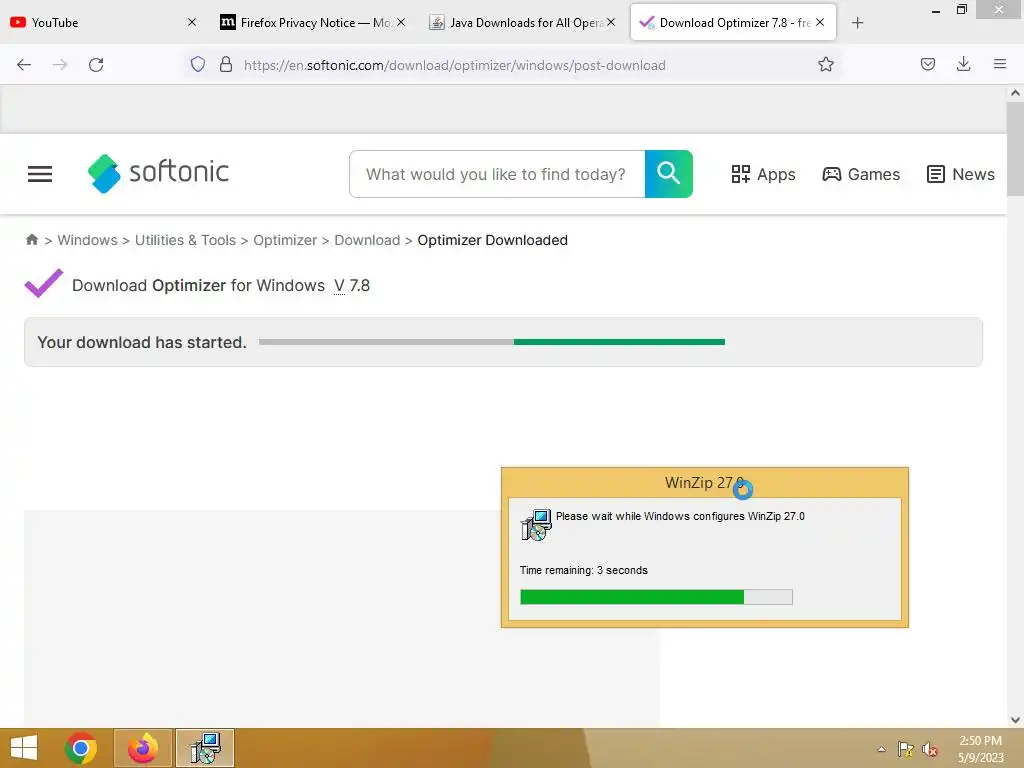Open the Firefox application menu
This screenshot has height=768, width=1024.
click(999, 64)
